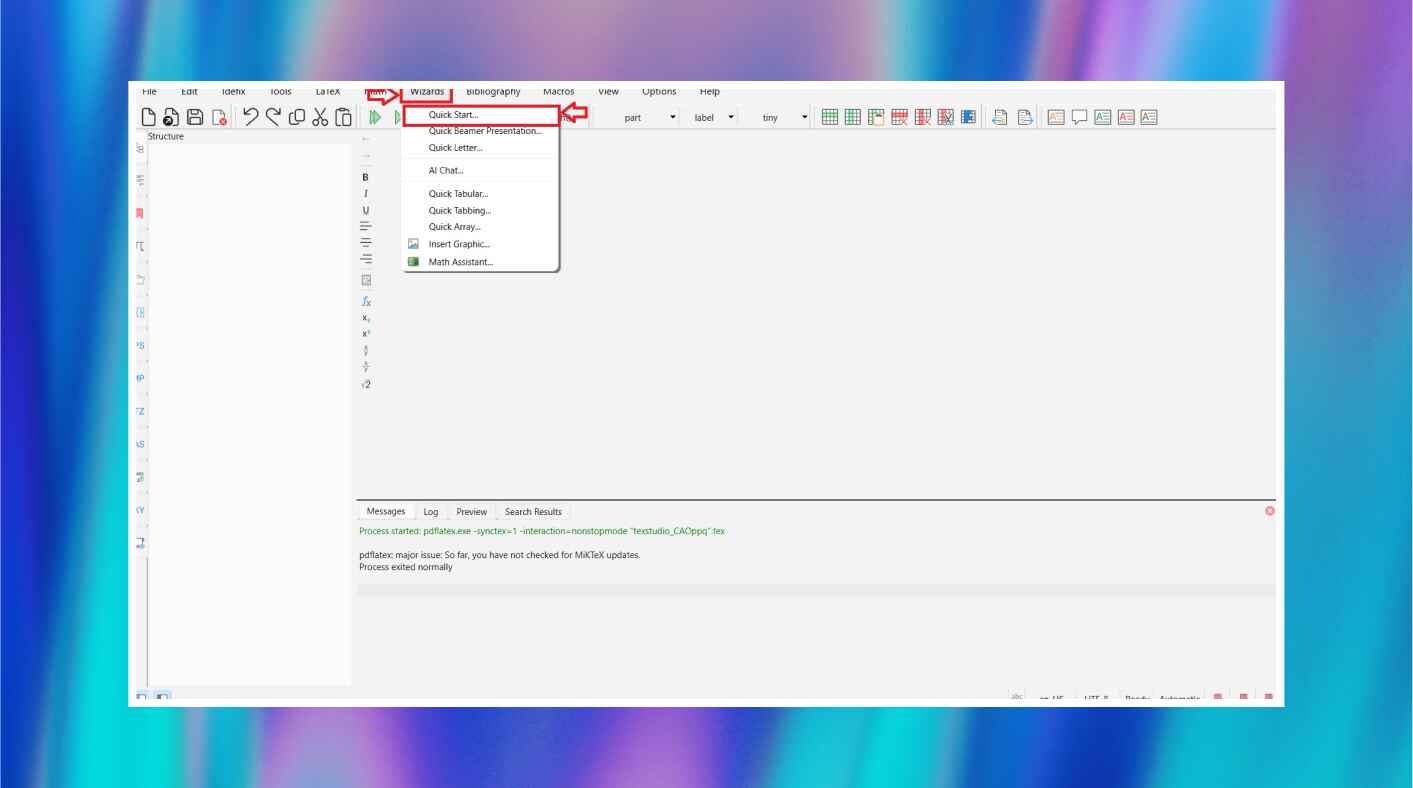1413x788 pixels.
Task: Switch to the Preview tab
Action: [472, 511]
